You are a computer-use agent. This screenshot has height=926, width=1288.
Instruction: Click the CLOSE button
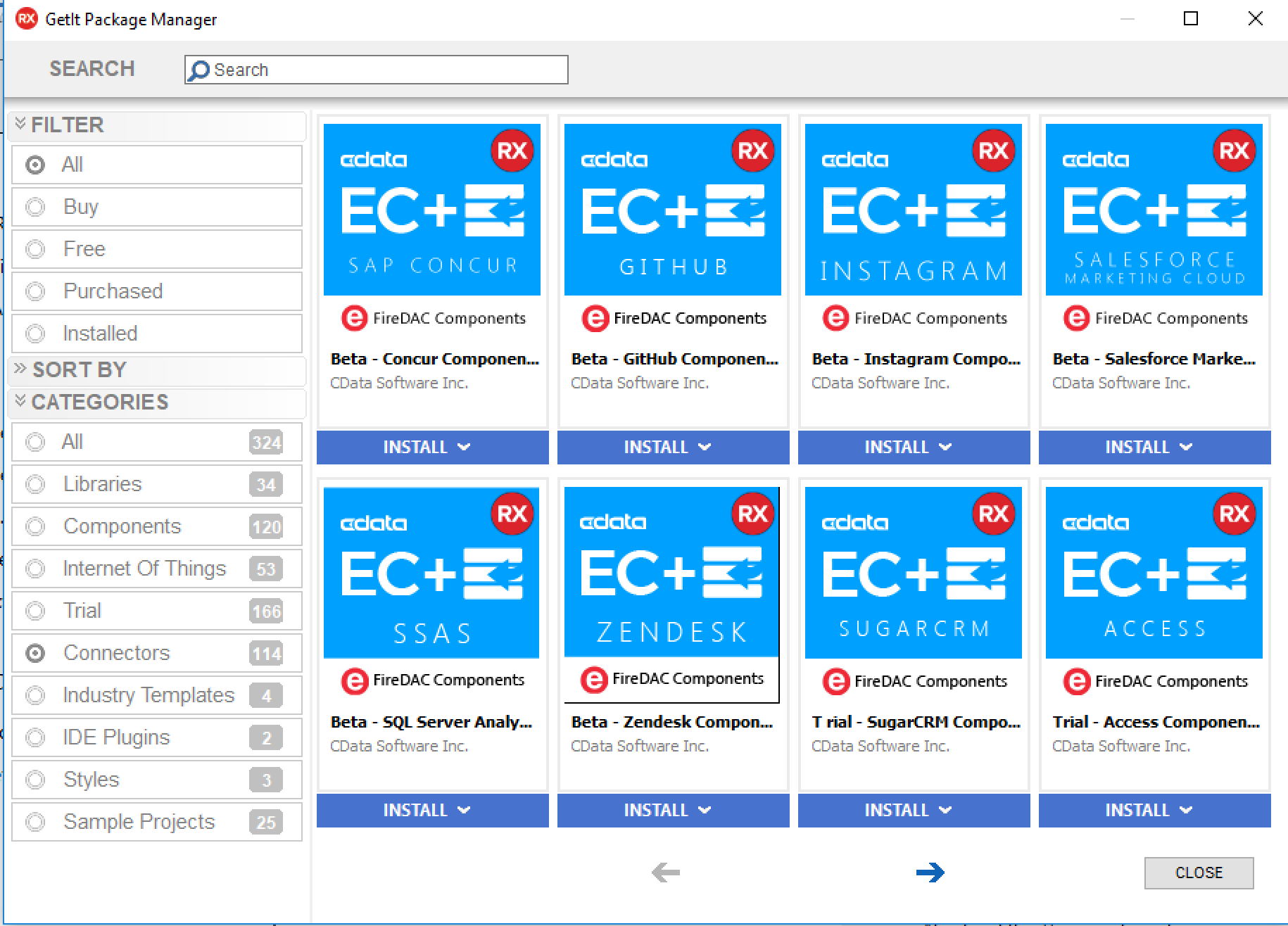pyautogui.click(x=1199, y=873)
